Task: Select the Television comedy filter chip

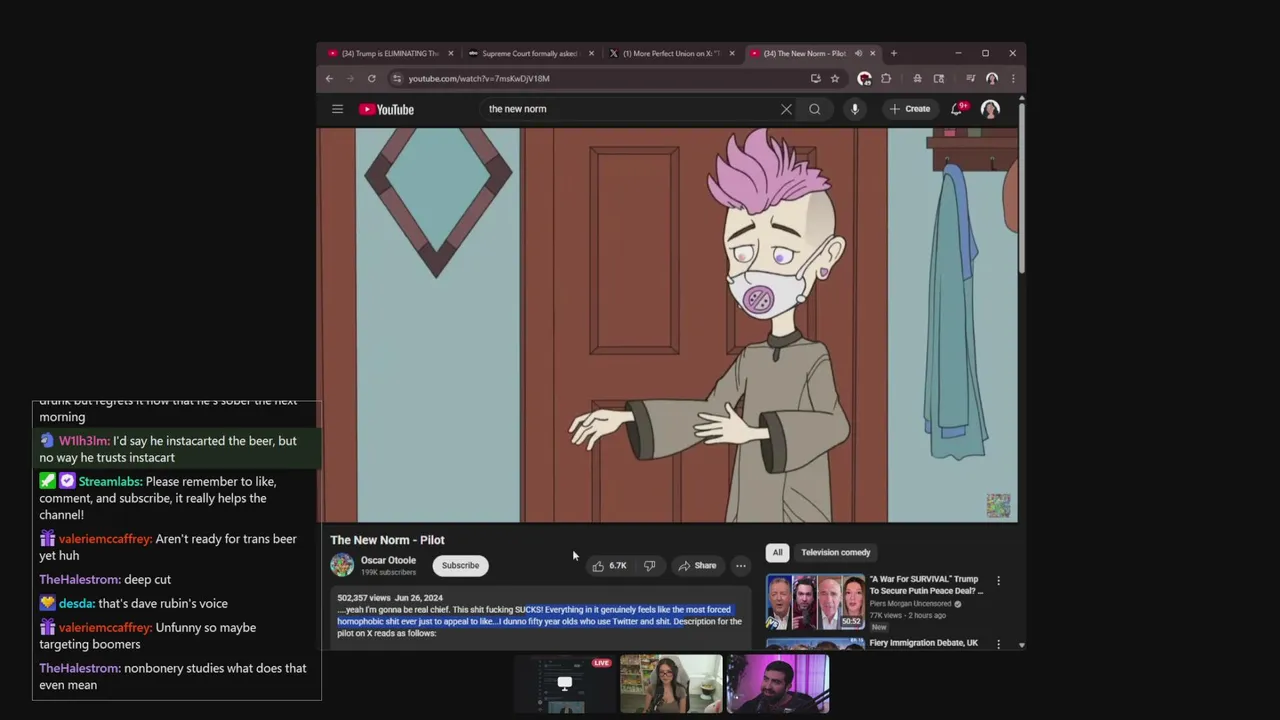Action: coord(836,552)
